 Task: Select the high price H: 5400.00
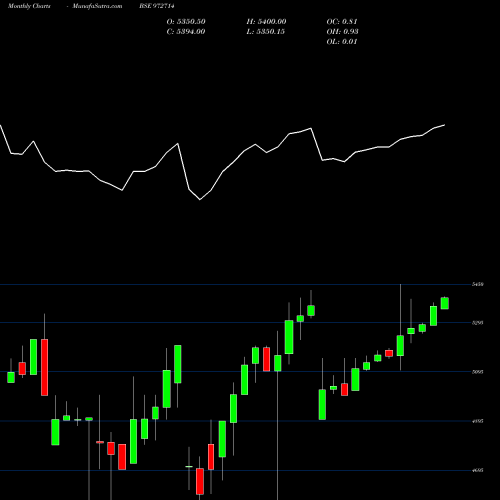pos(266,22)
